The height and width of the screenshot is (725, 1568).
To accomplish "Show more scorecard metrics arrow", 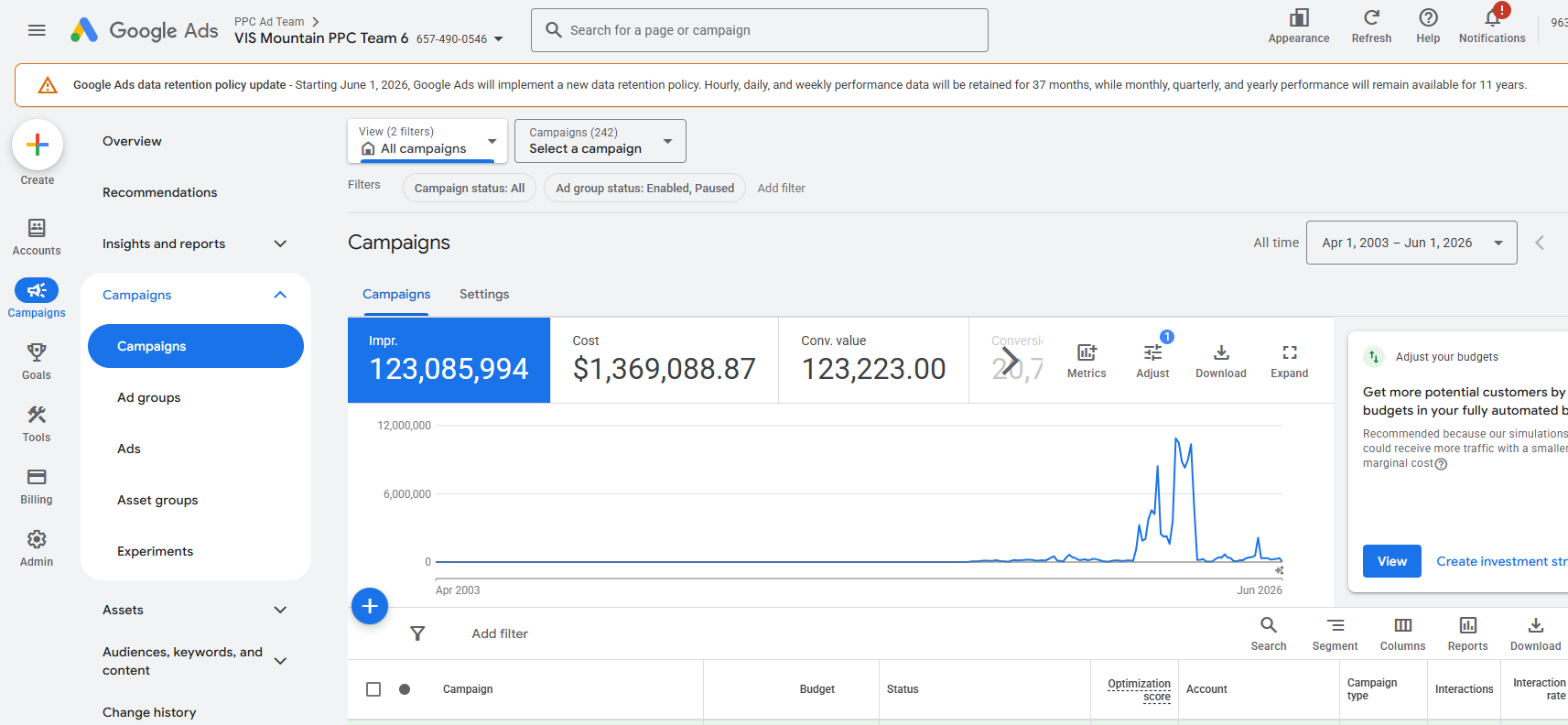I will click(1009, 361).
